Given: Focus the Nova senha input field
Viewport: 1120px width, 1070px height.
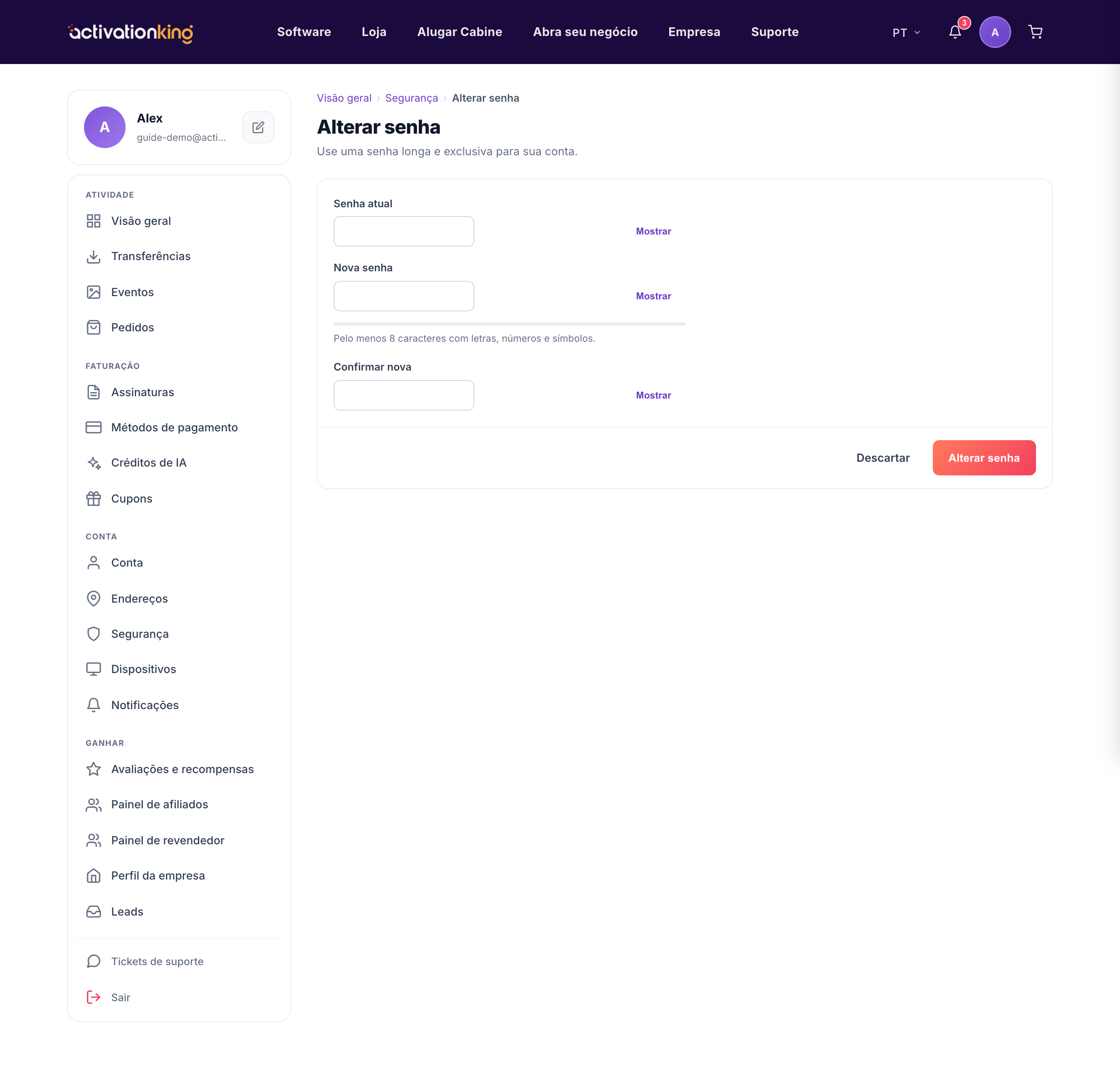Looking at the screenshot, I should [x=404, y=296].
